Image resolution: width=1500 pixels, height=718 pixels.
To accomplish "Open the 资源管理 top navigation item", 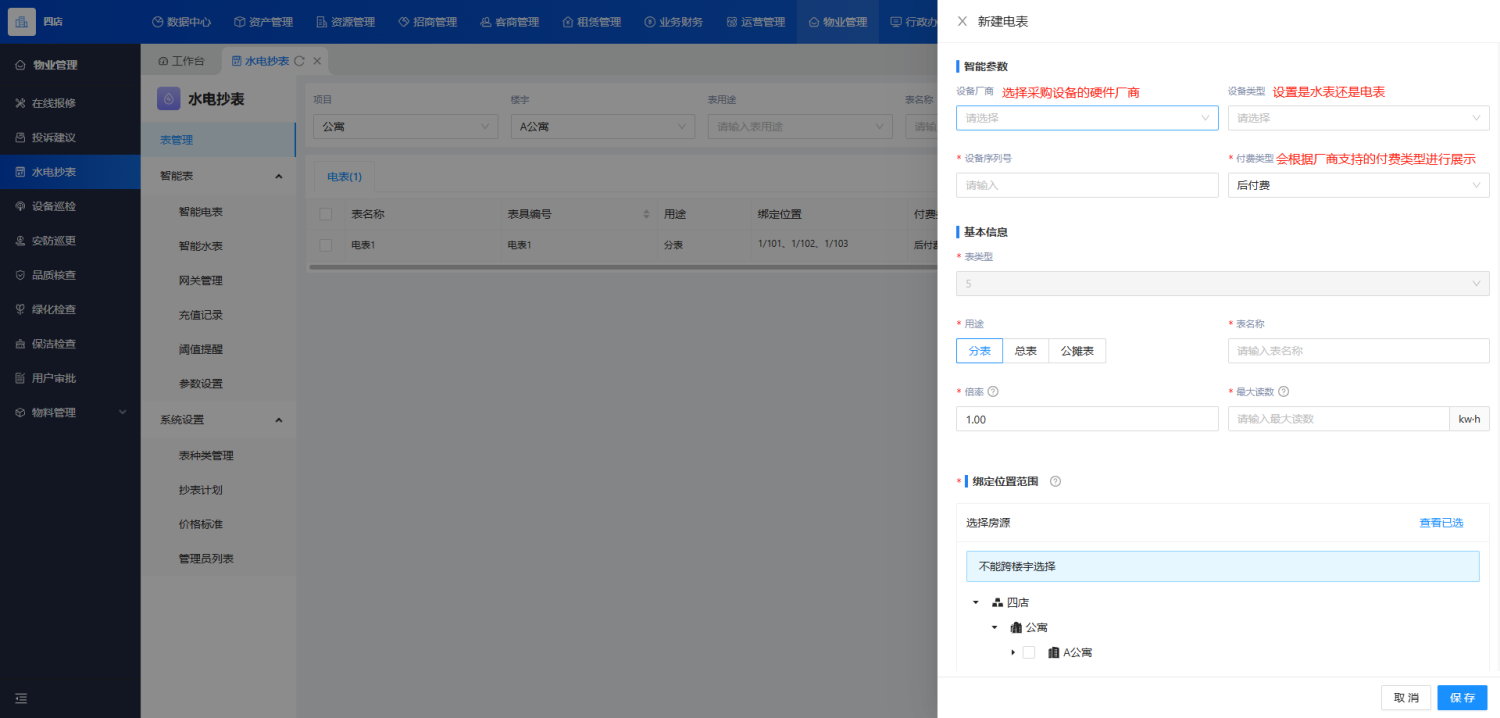I will click(x=345, y=22).
